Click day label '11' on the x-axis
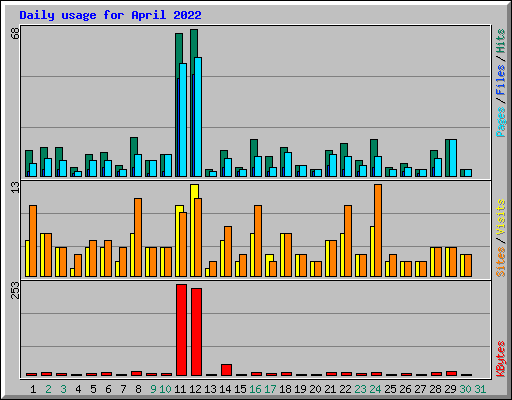This screenshot has width=512, height=400. 180,389
